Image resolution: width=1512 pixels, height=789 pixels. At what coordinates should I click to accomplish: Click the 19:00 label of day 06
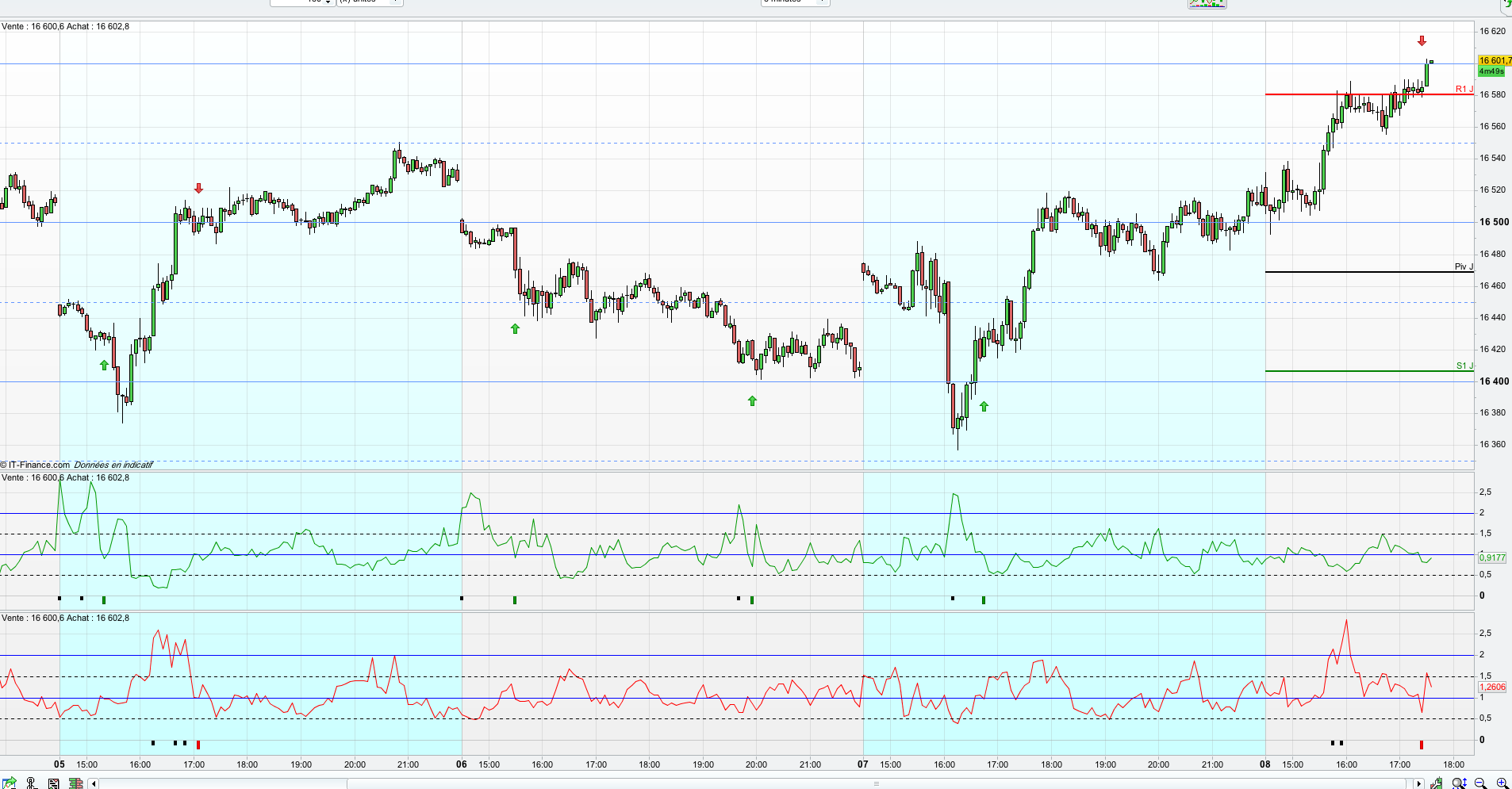703,764
